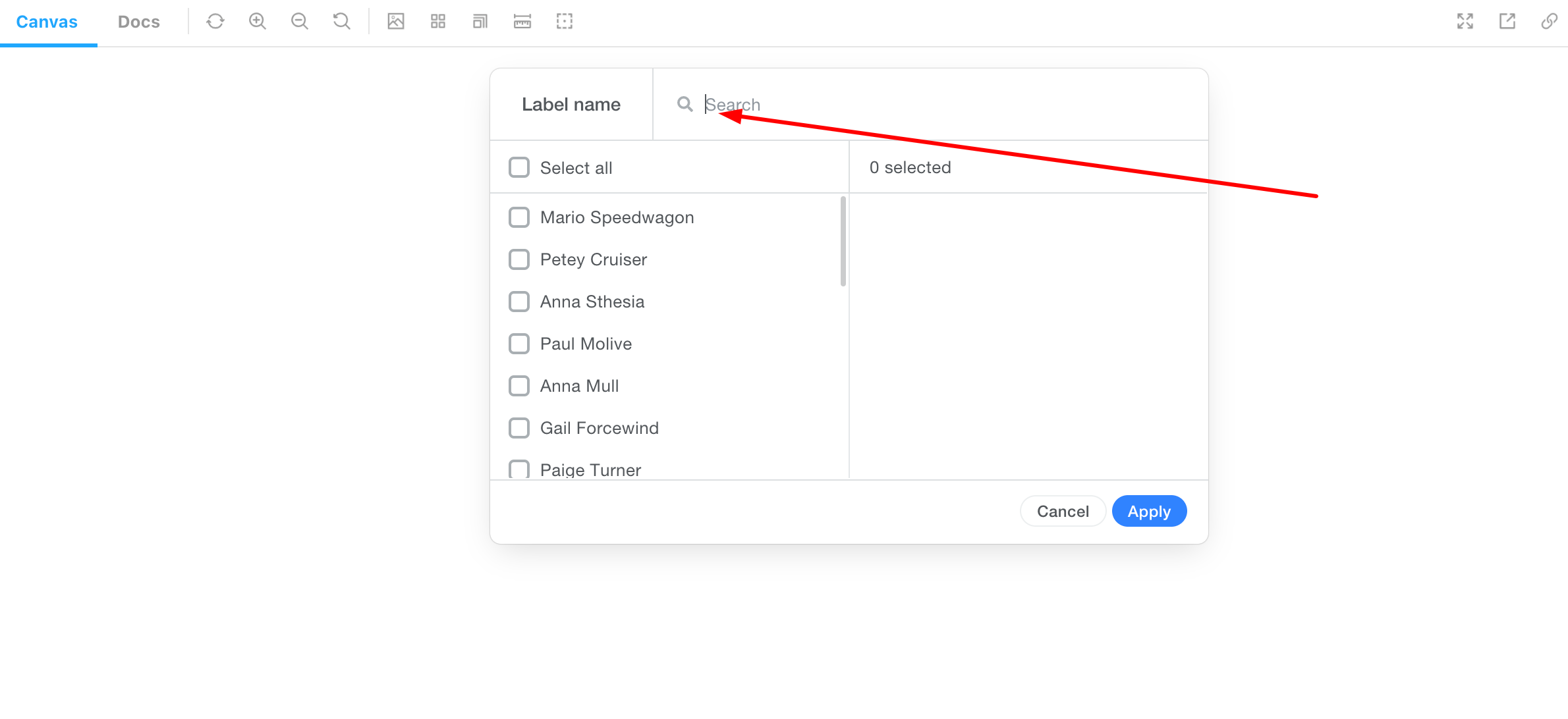Check the Mario Speedwagon checkbox

click(519, 217)
